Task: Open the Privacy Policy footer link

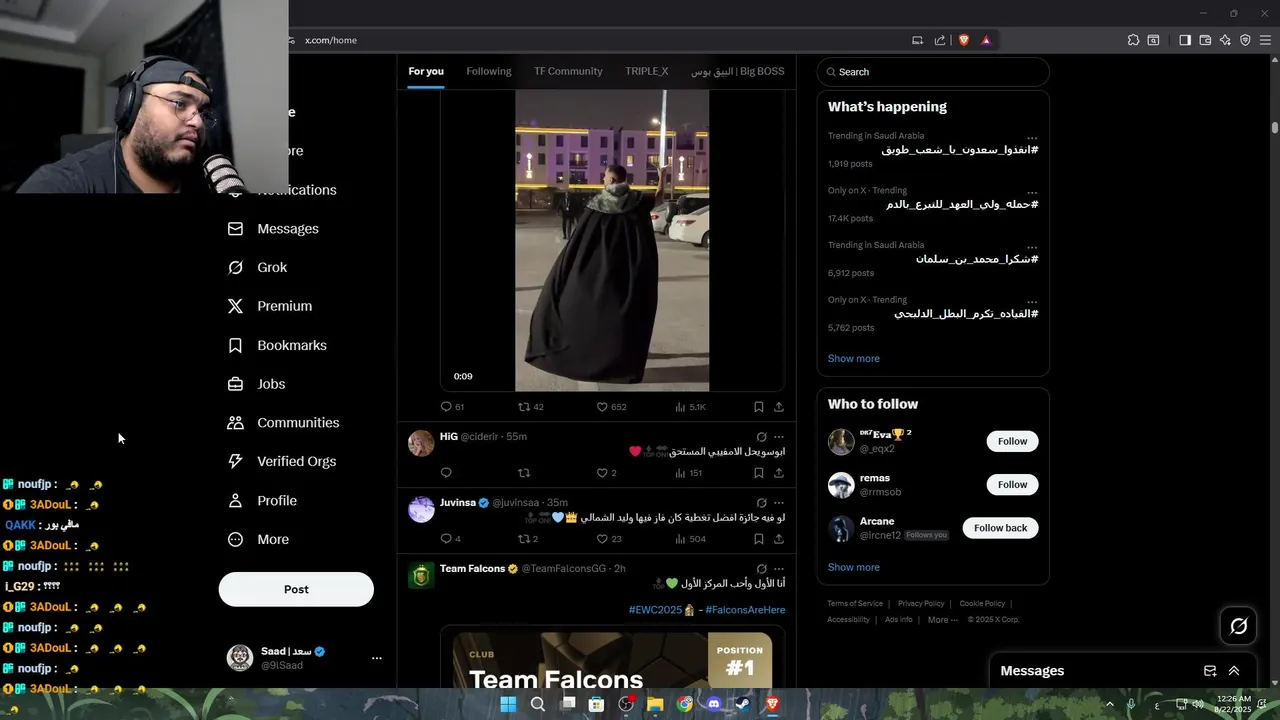Action: (x=921, y=604)
